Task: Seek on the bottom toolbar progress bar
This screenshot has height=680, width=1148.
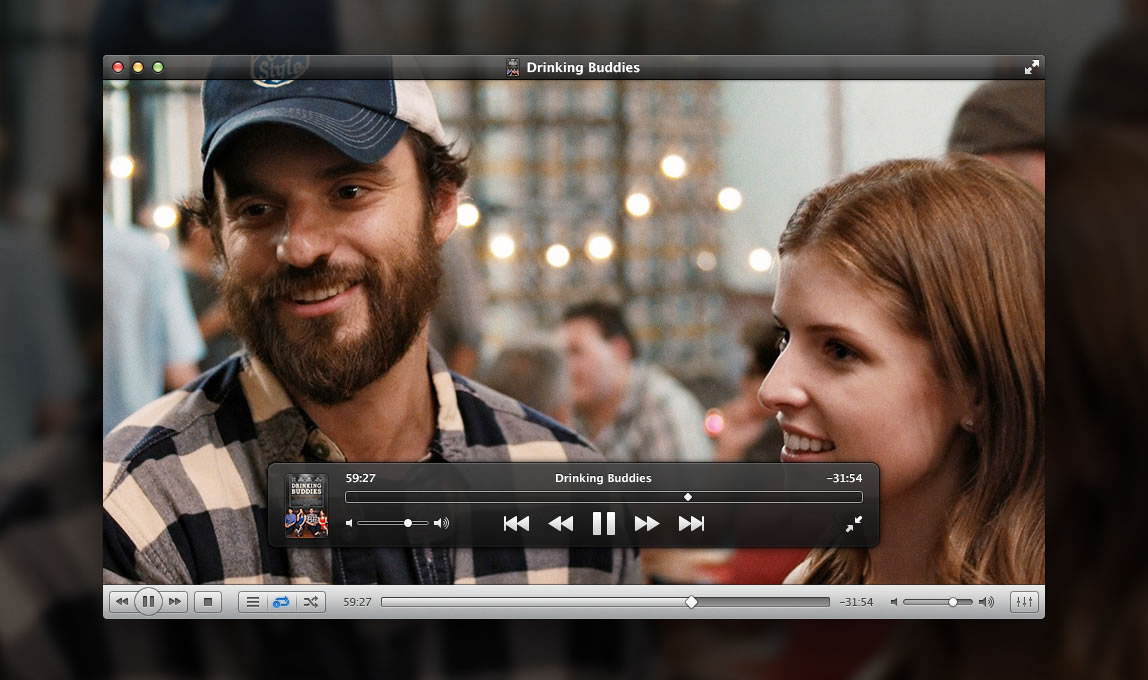Action: tap(605, 602)
